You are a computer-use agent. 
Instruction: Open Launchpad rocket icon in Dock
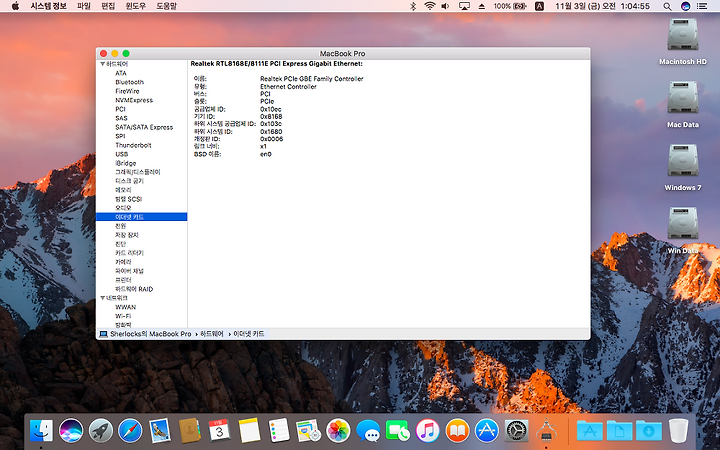[x=101, y=431]
